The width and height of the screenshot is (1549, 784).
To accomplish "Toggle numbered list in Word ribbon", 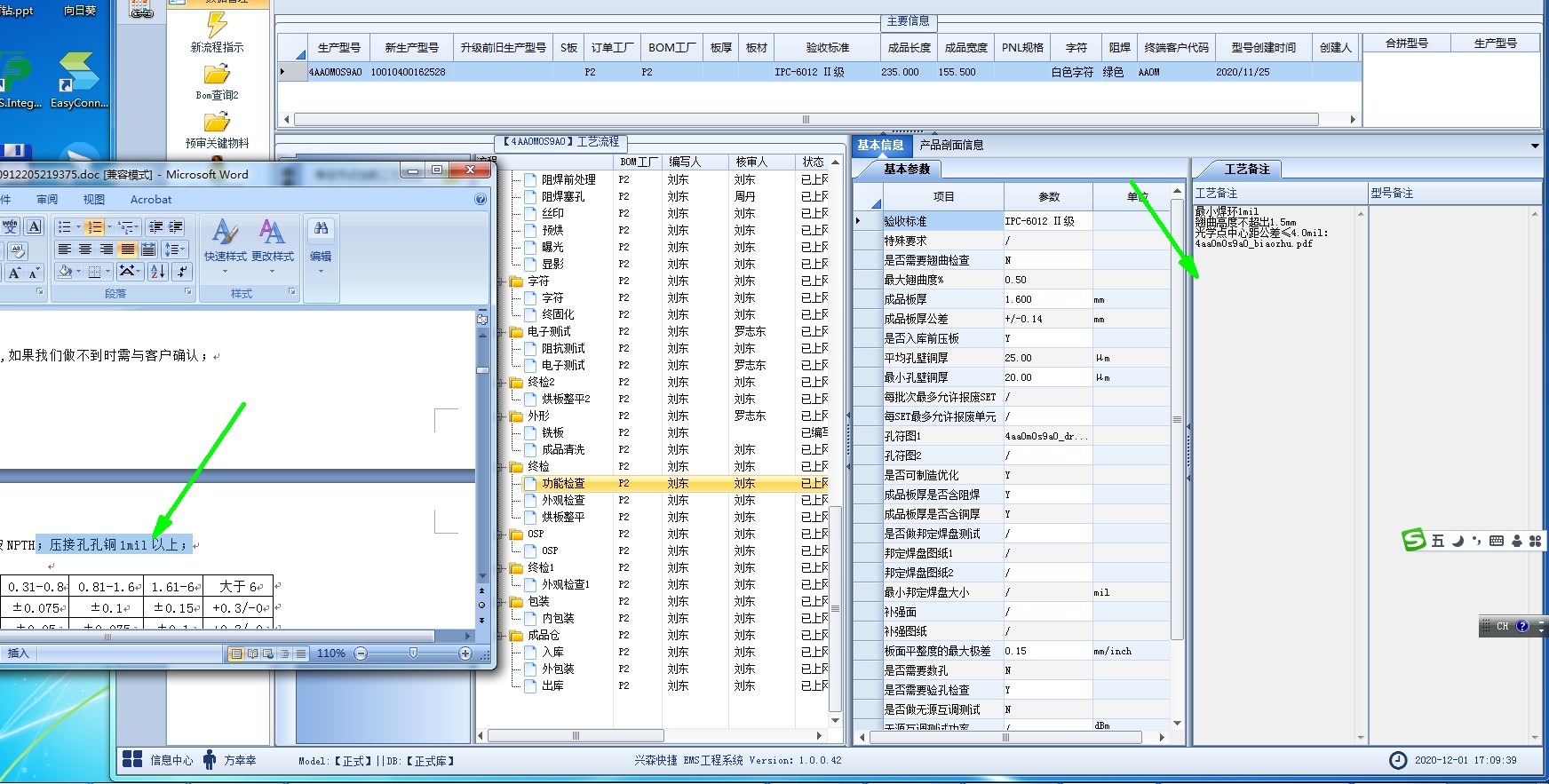I will (x=95, y=227).
